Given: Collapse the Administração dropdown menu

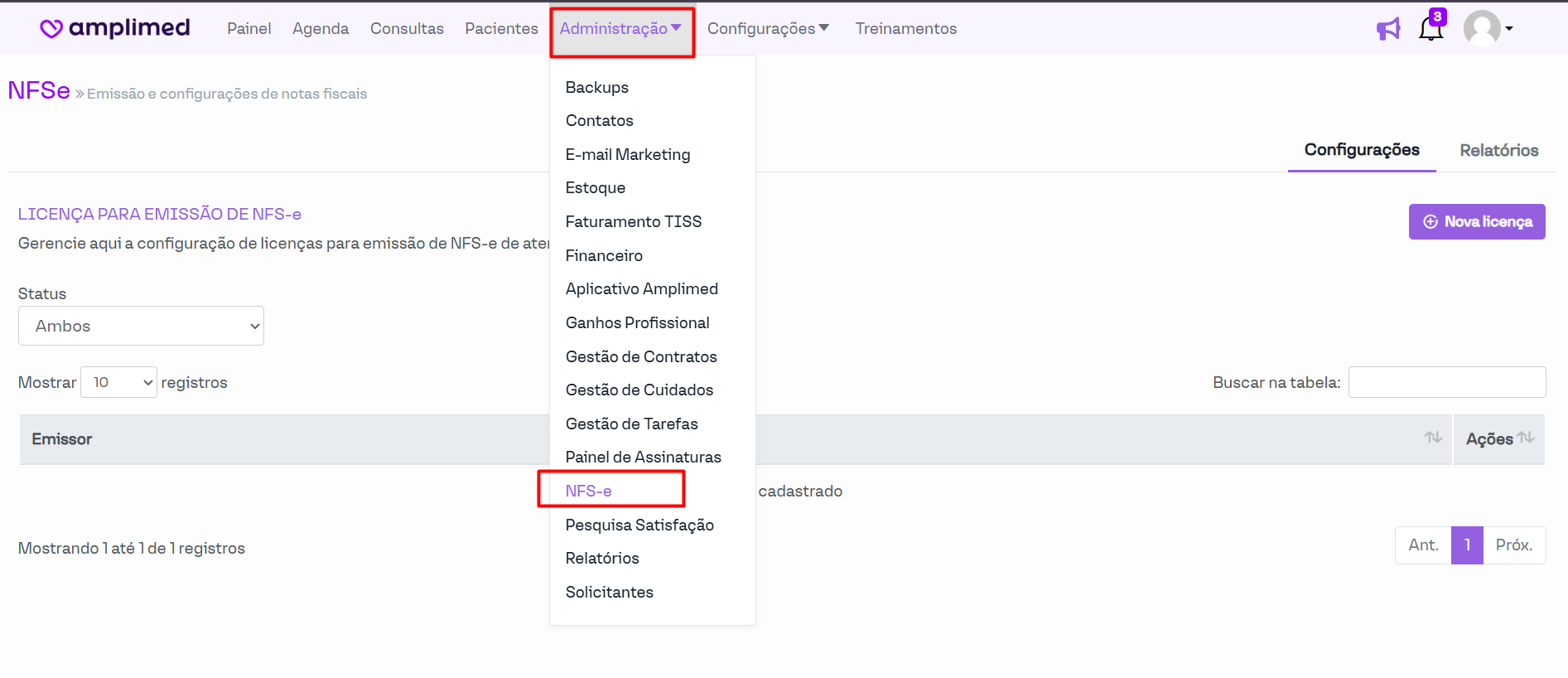Looking at the screenshot, I should coord(620,29).
